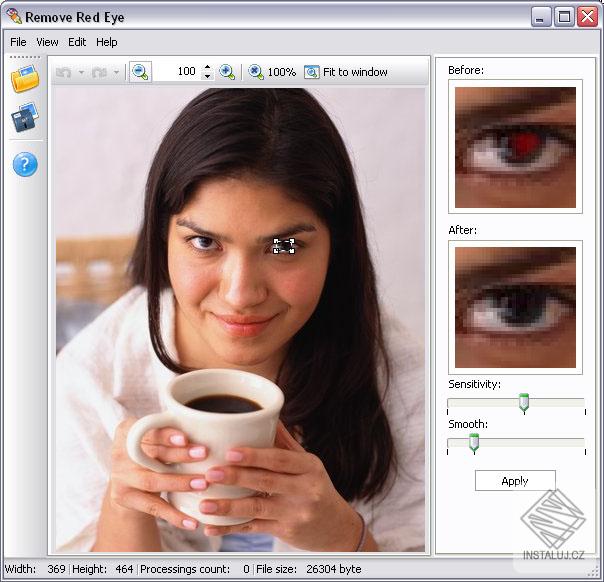The height and width of the screenshot is (582, 604).
Task: Expand the undo history dropdown arrow
Action: (81, 72)
